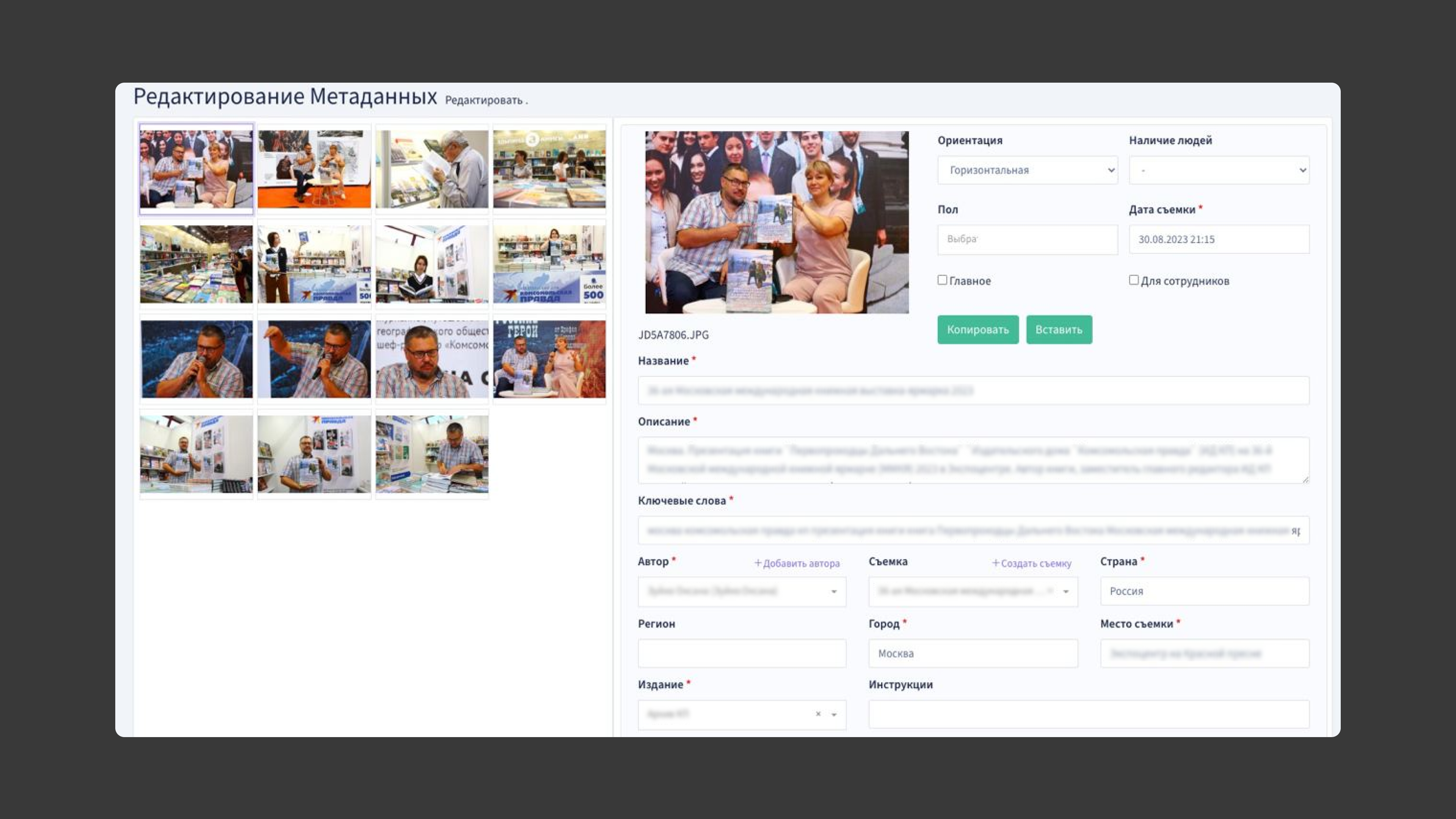Click plus Добавить автора link
The image size is (1456, 819).
coord(796,563)
